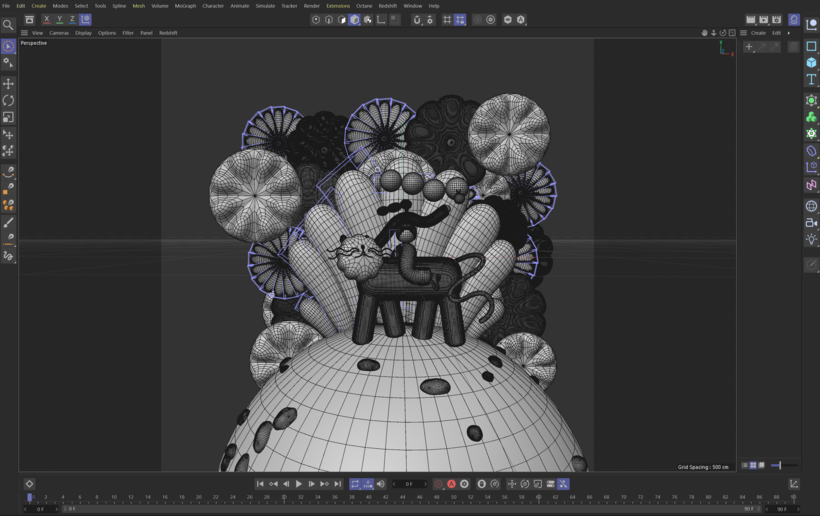
Task: Click the pink Deformer icon
Action: (x=811, y=185)
